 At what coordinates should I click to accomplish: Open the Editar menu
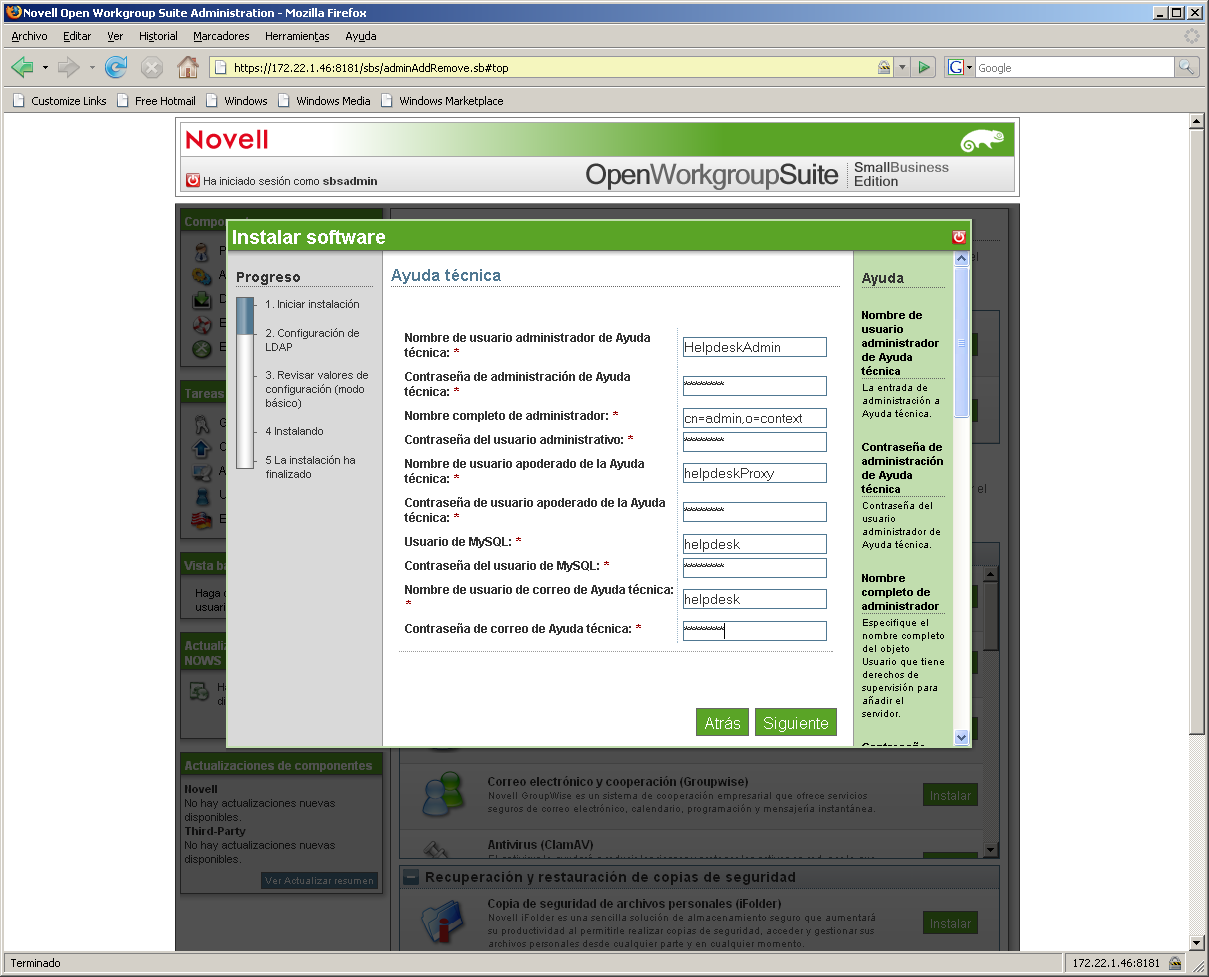pos(77,36)
